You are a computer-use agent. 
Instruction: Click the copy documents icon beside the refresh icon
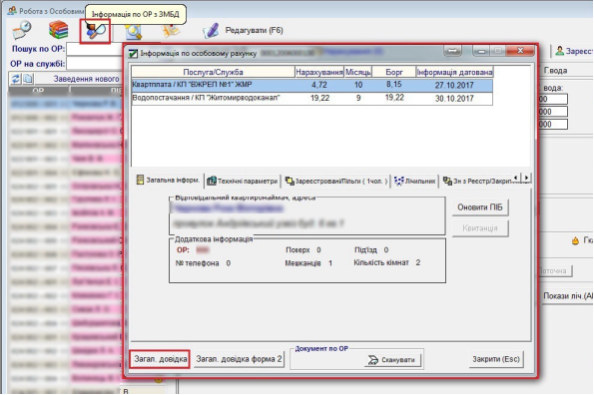(28, 79)
